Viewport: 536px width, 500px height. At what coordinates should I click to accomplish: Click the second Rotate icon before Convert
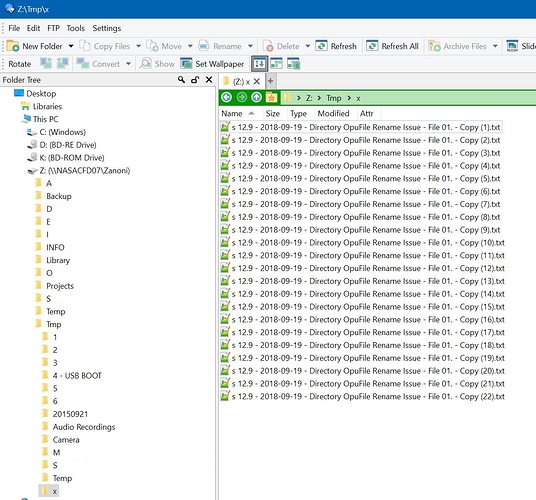[x=63, y=64]
